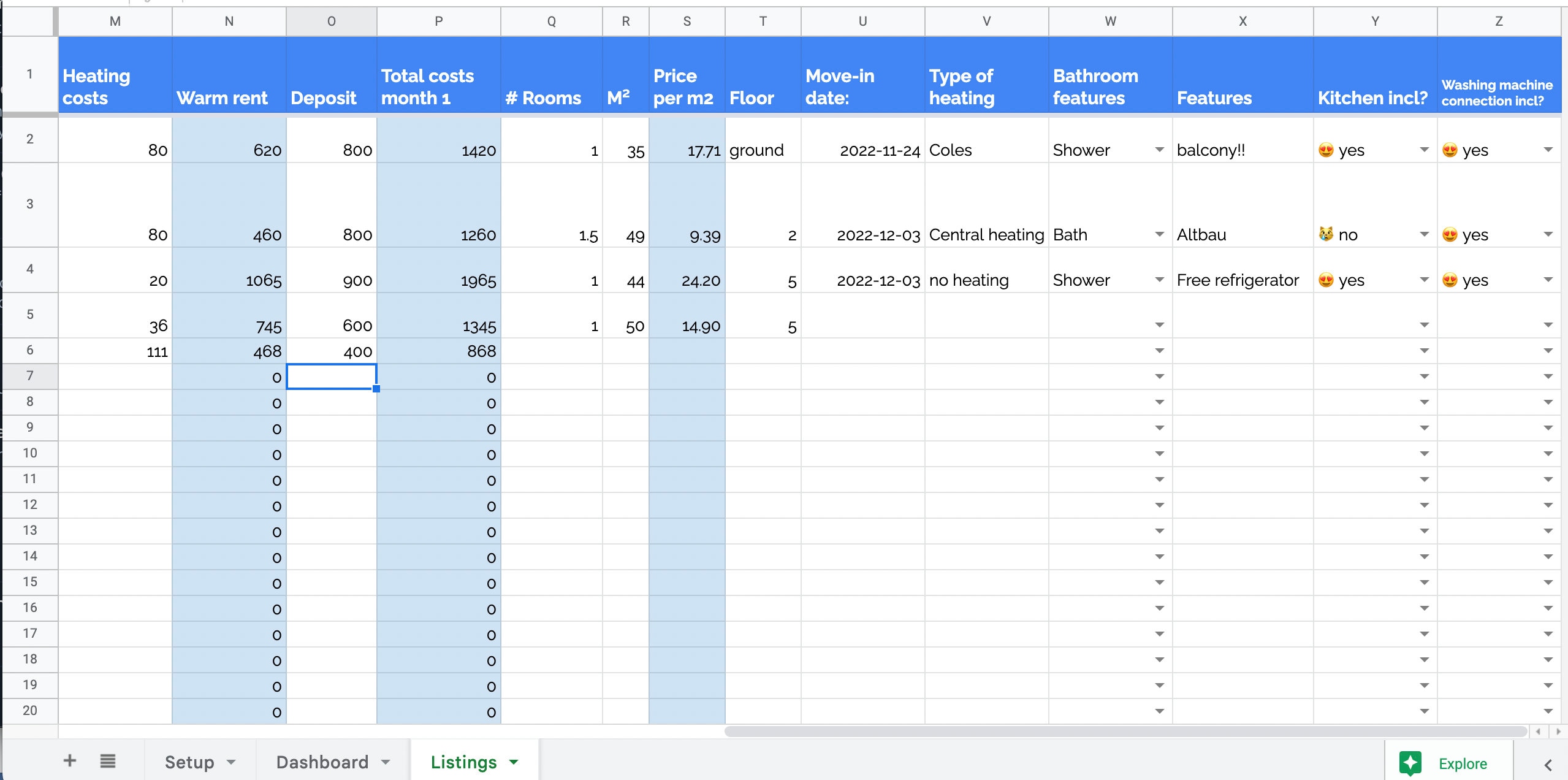Click the Heating costs header cell
The image size is (1568, 780).
pos(115,75)
